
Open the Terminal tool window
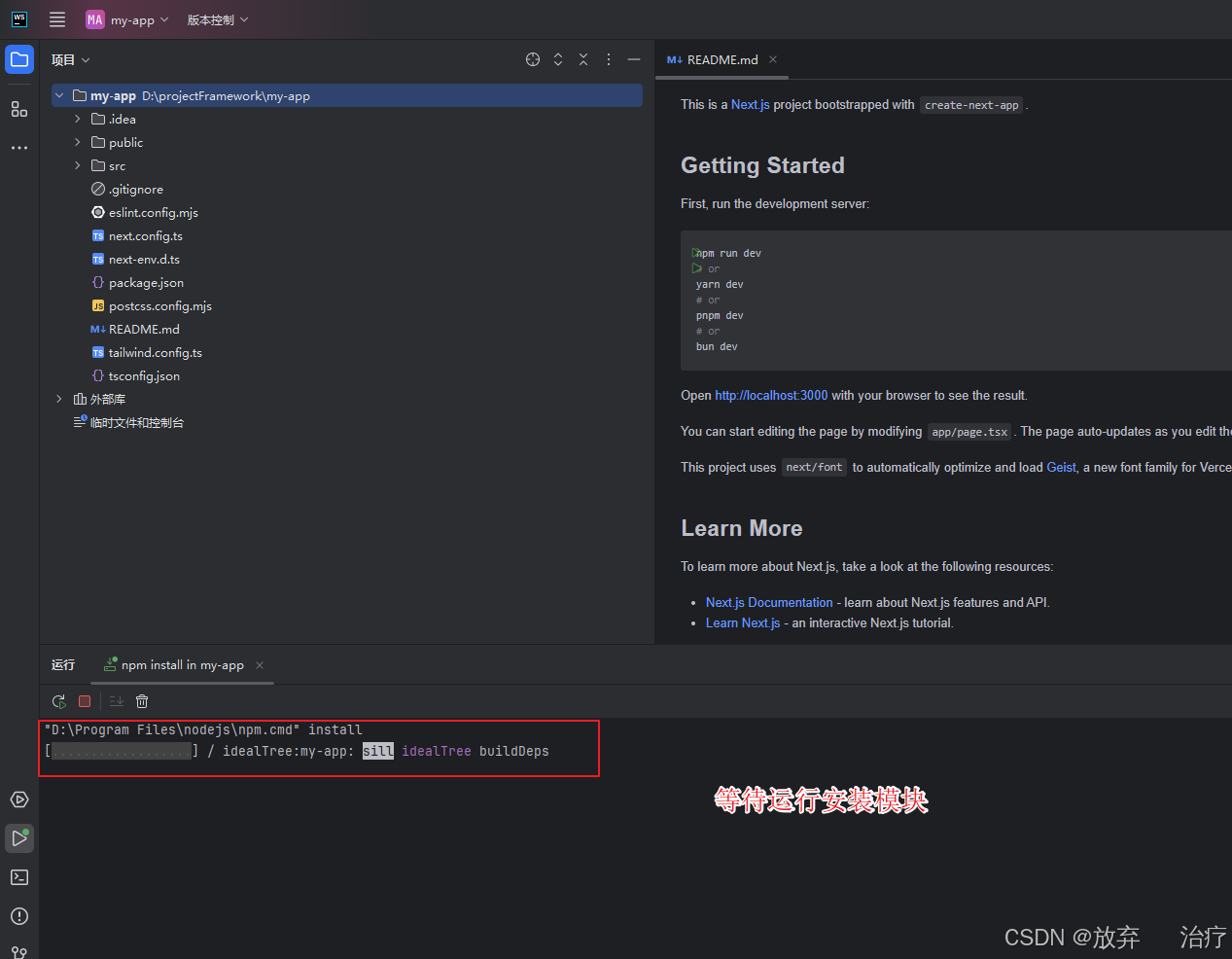point(19,877)
